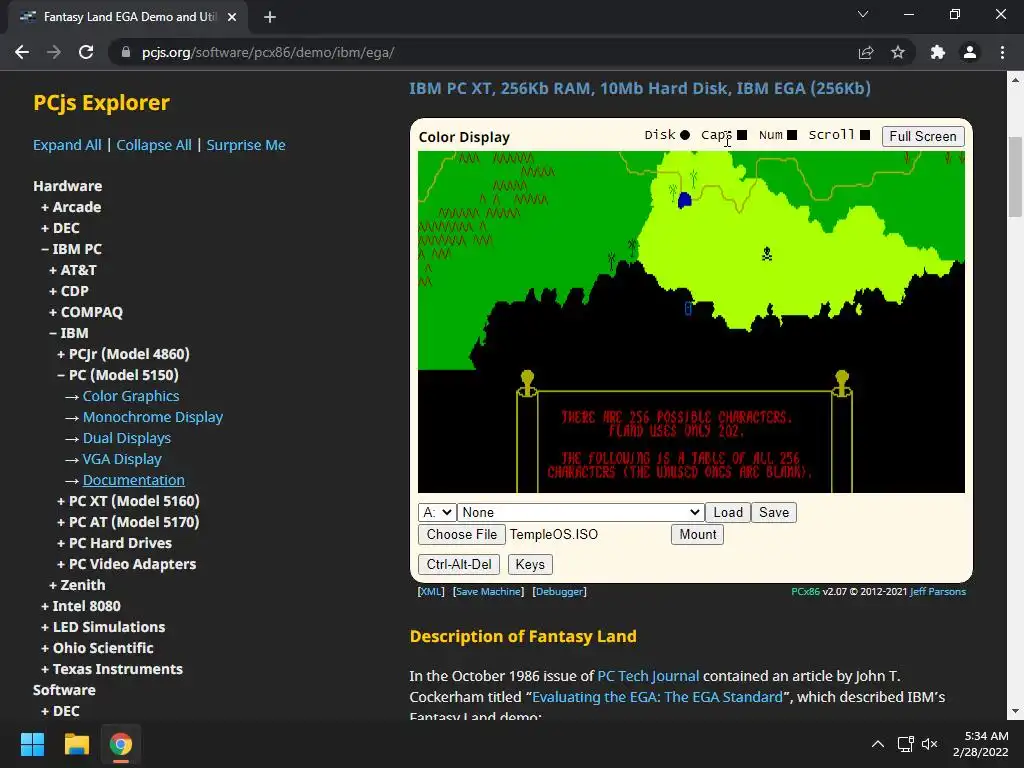Screen dimensions: 1024x768
Task: Open File Explorer from taskbar
Action: pyautogui.click(x=76, y=744)
